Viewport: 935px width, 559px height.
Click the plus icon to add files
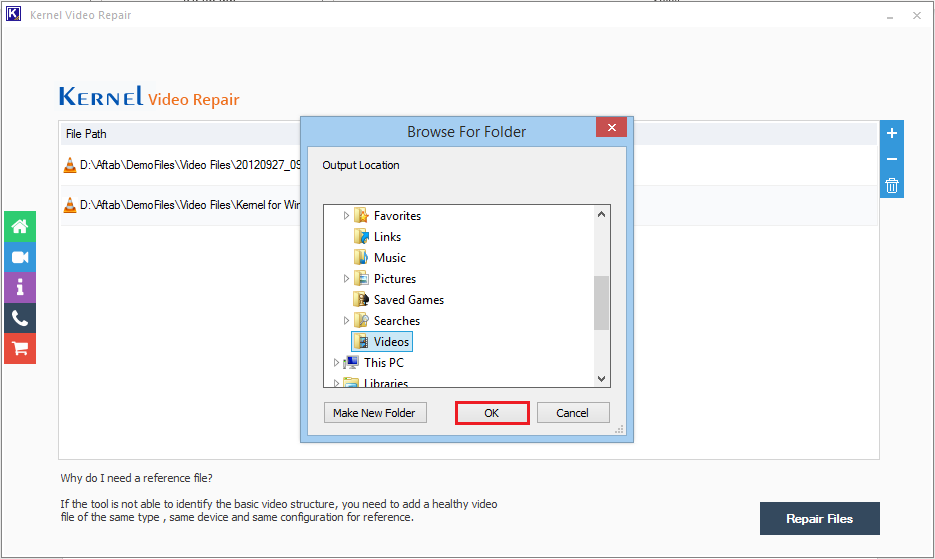click(892, 133)
